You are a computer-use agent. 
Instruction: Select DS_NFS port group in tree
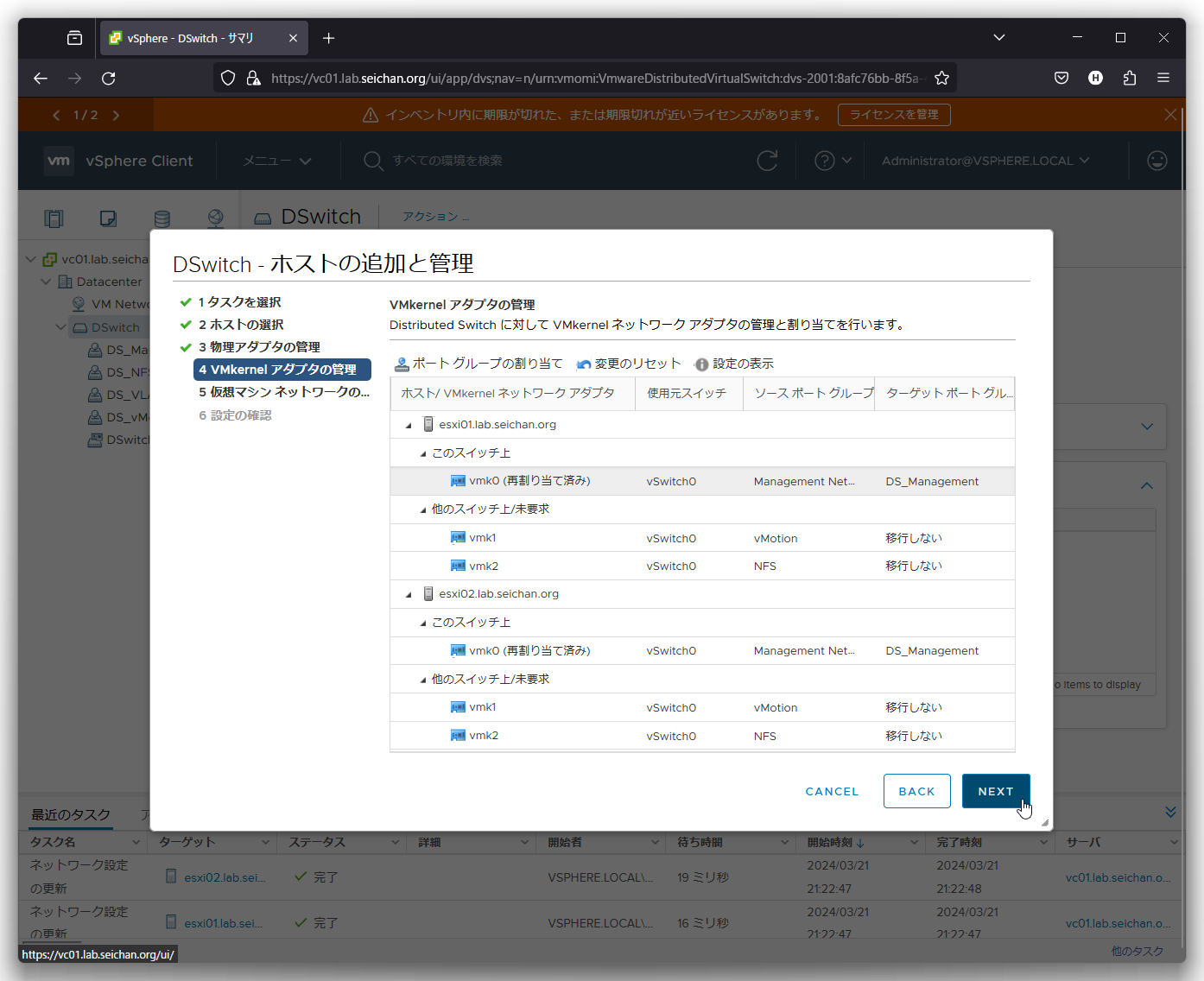119,372
